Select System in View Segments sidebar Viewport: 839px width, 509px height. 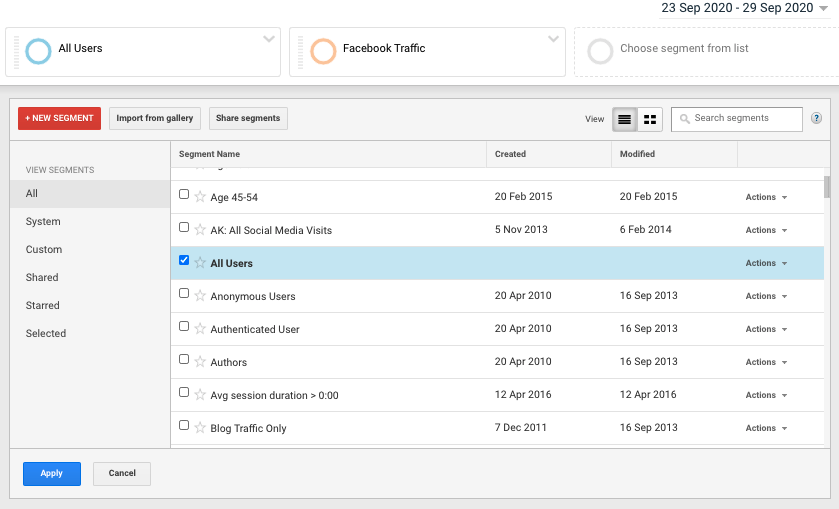tap(43, 222)
